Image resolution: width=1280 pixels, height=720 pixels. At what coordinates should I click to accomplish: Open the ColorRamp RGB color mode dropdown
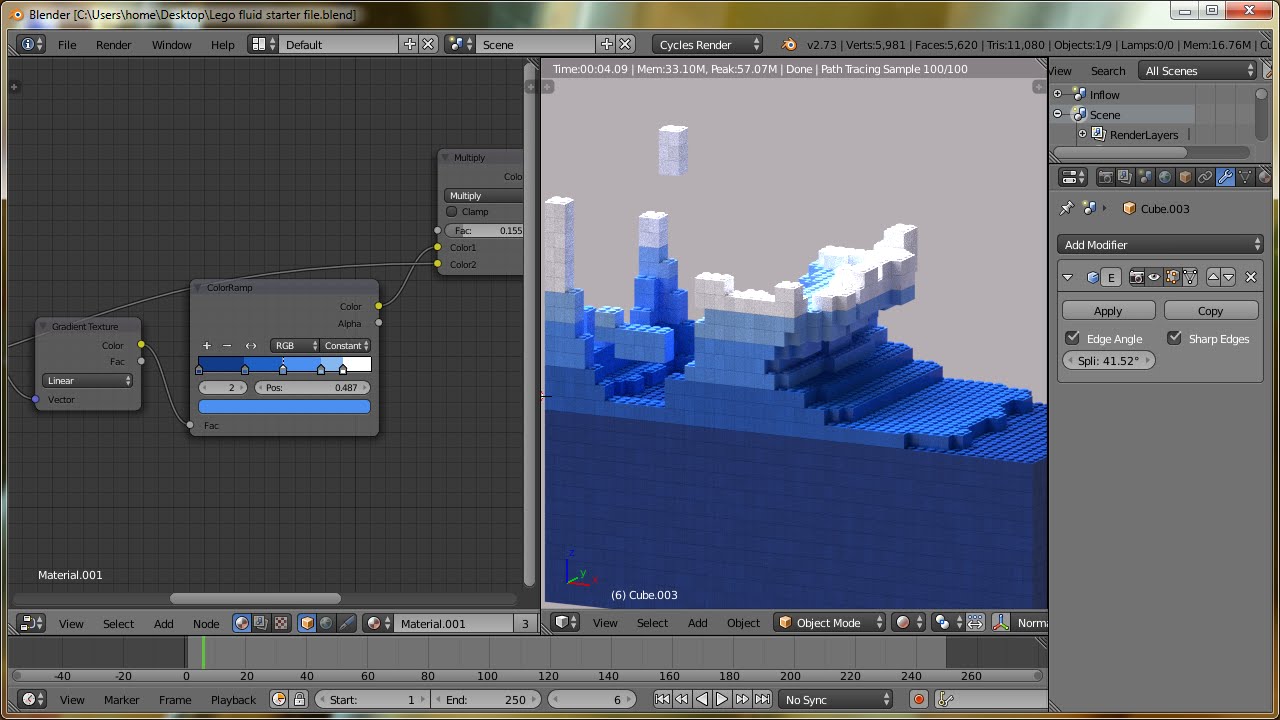(294, 345)
